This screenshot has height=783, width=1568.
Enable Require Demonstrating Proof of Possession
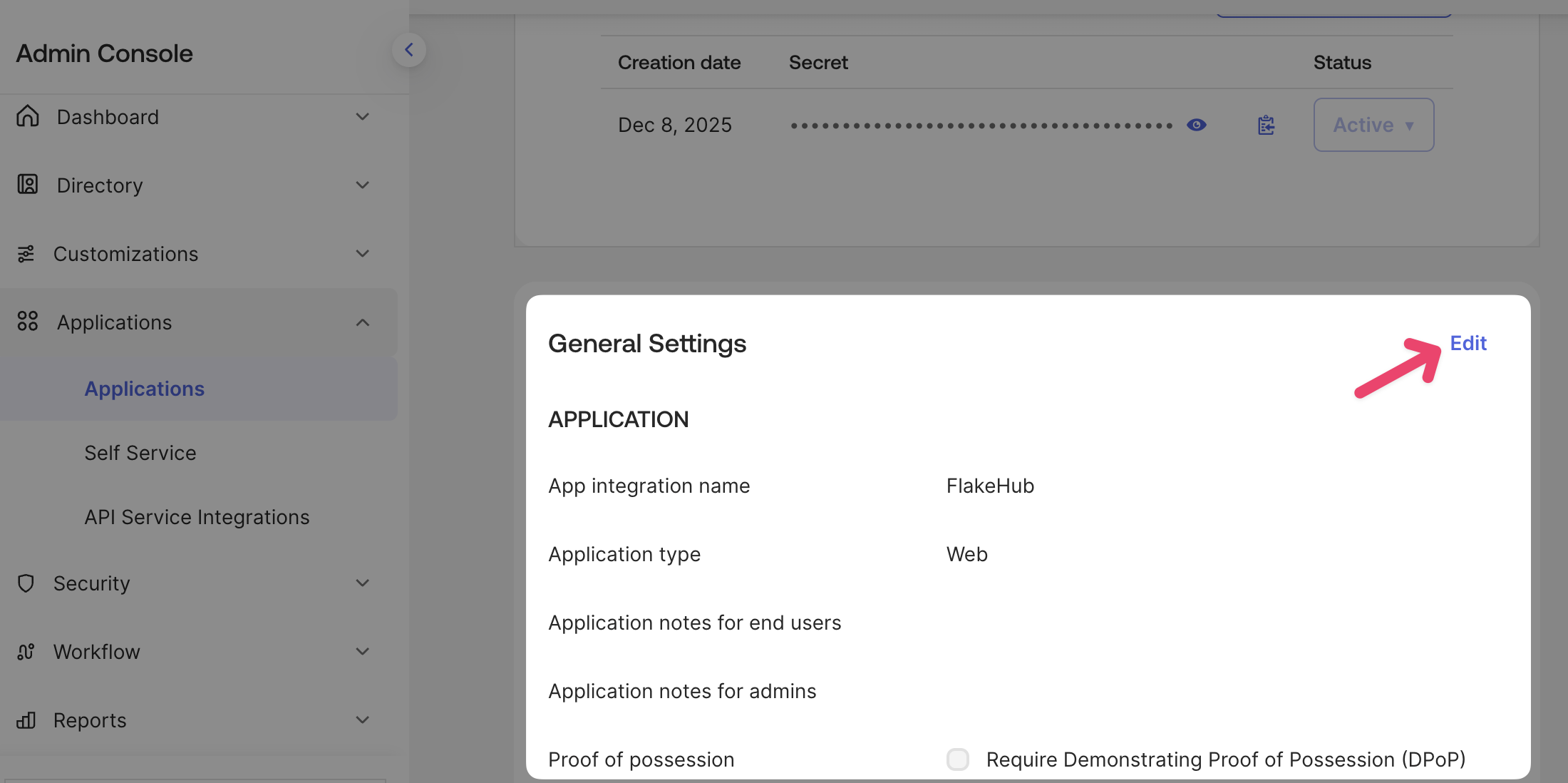(x=958, y=759)
